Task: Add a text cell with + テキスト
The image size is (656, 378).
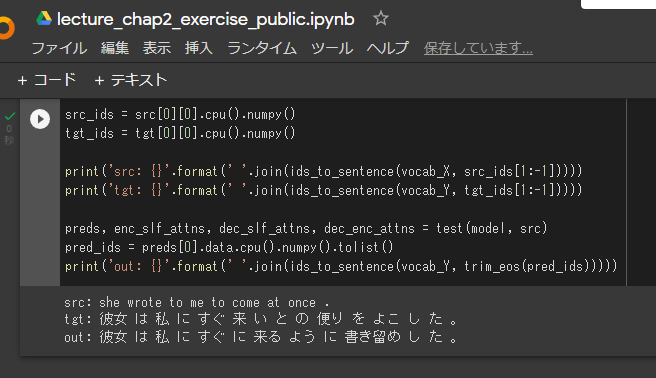Action: pos(131,80)
